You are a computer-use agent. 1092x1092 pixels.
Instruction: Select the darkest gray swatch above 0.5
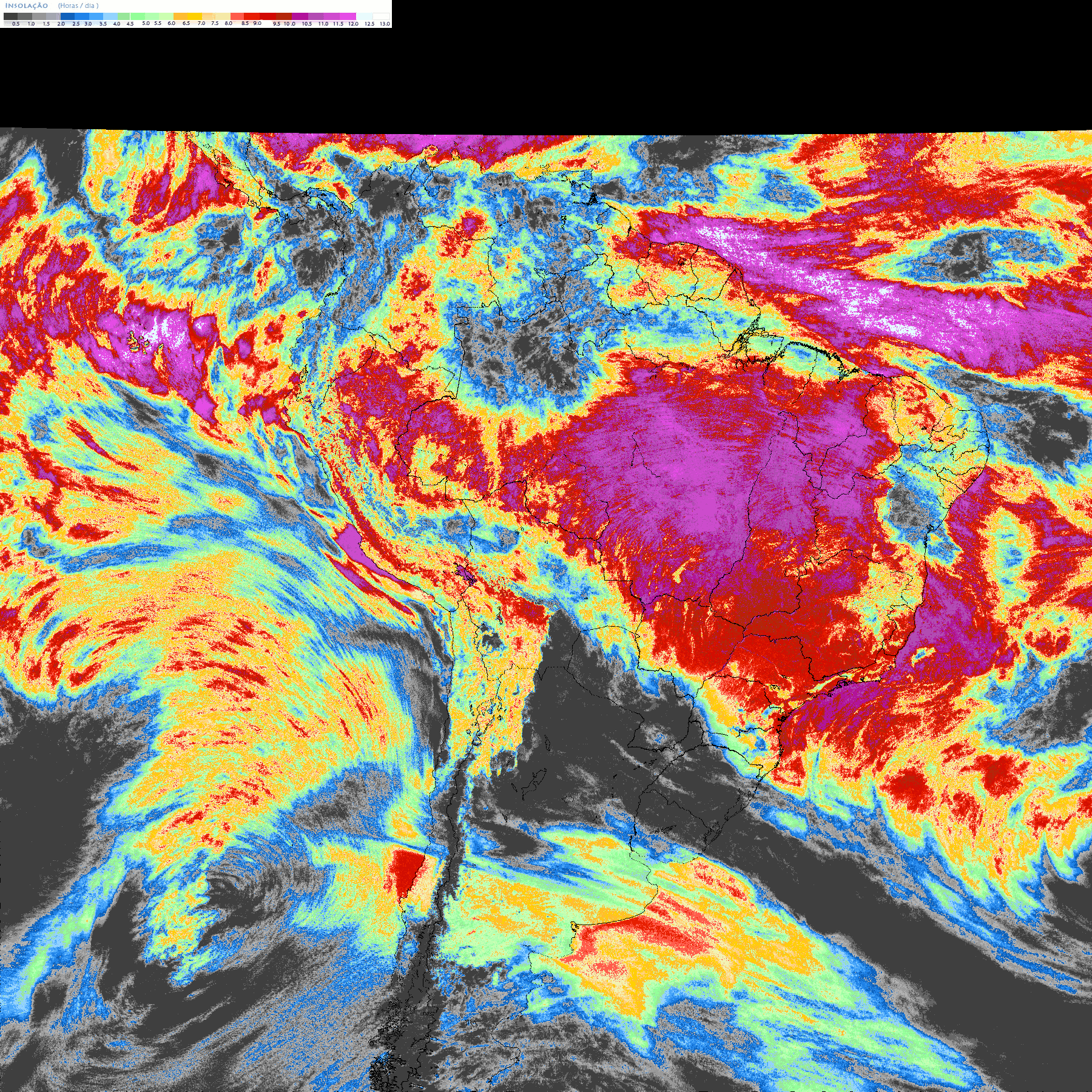10,16
